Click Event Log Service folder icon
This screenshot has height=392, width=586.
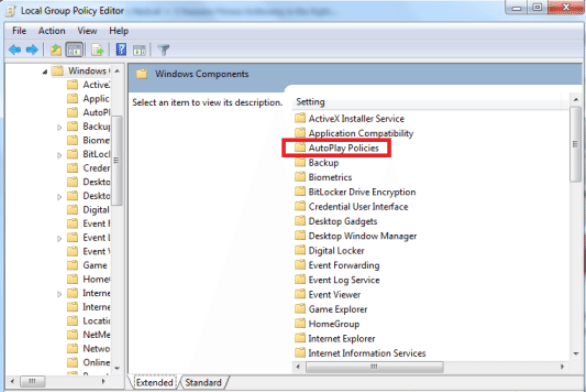coord(300,280)
